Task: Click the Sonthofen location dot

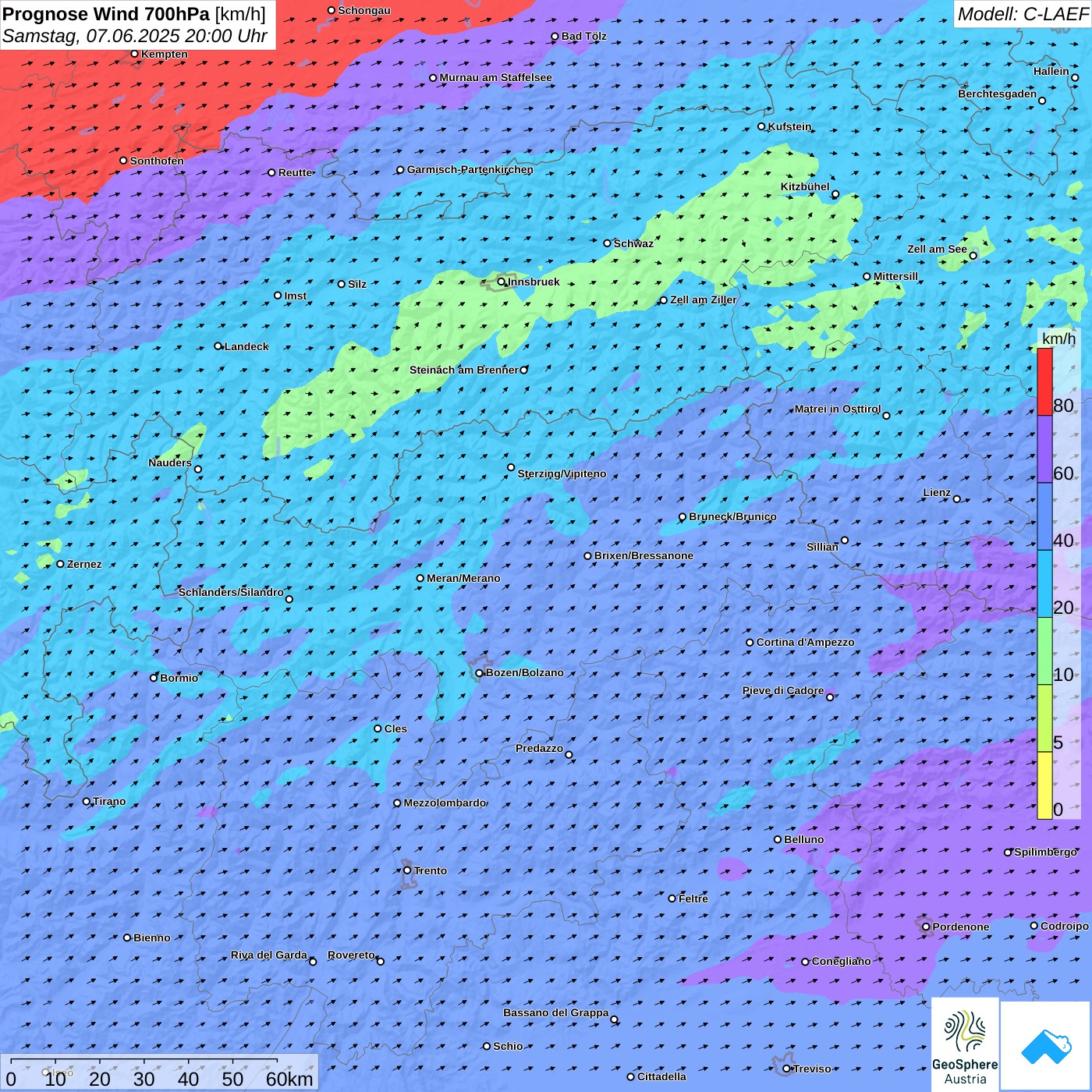Action: click(x=123, y=161)
